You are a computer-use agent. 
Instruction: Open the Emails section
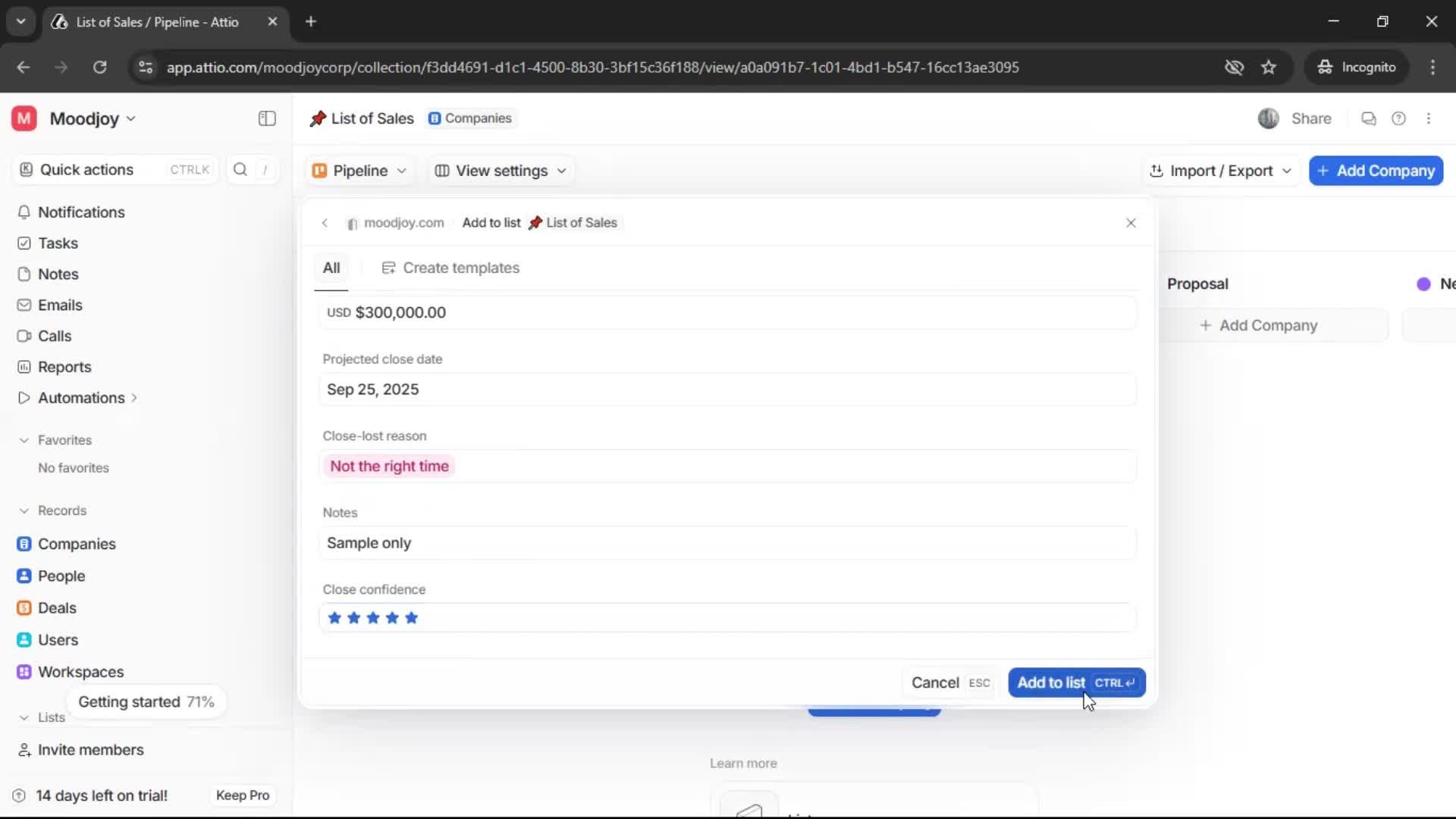coord(60,305)
